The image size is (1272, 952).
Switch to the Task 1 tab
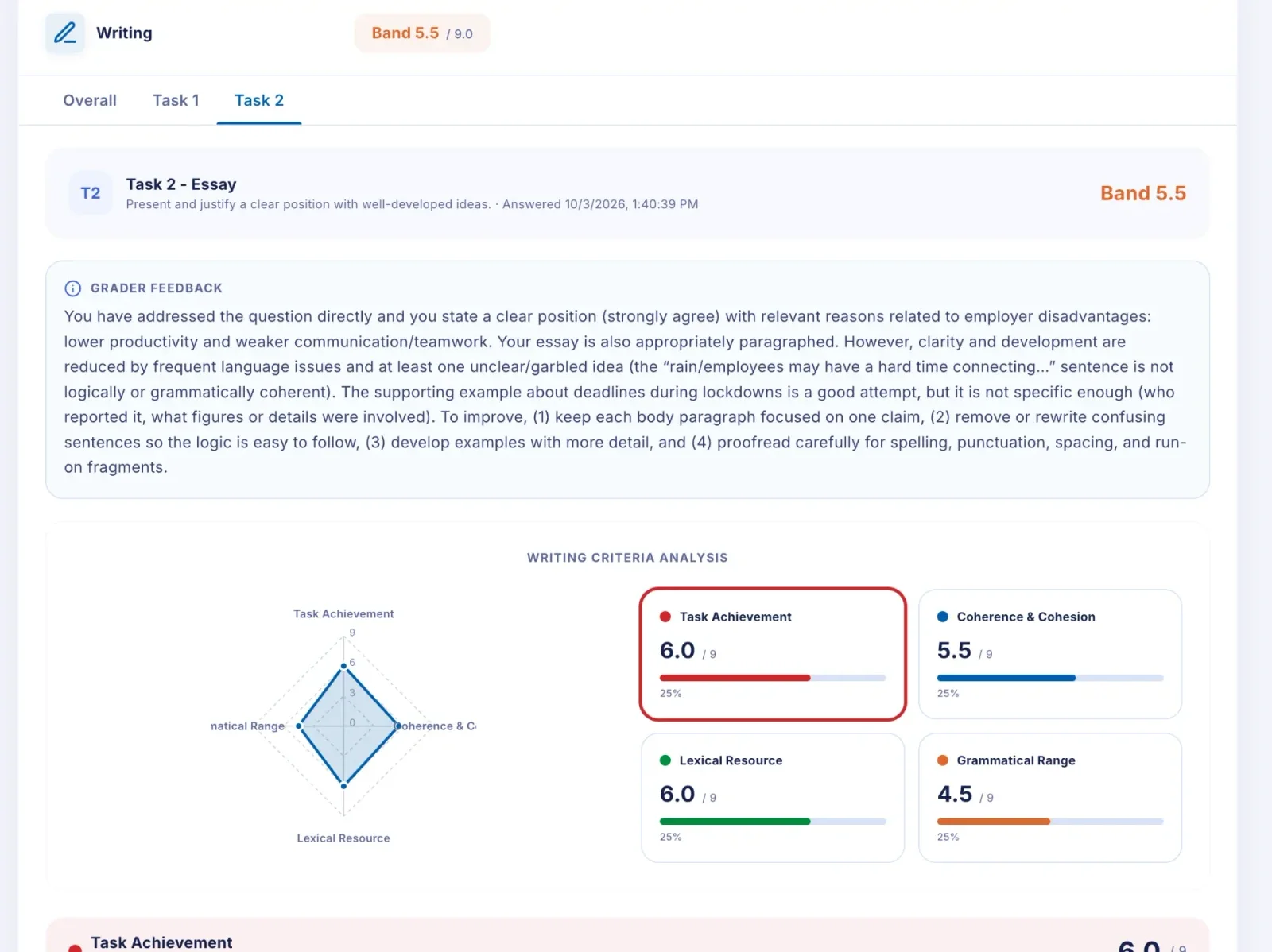point(176,100)
